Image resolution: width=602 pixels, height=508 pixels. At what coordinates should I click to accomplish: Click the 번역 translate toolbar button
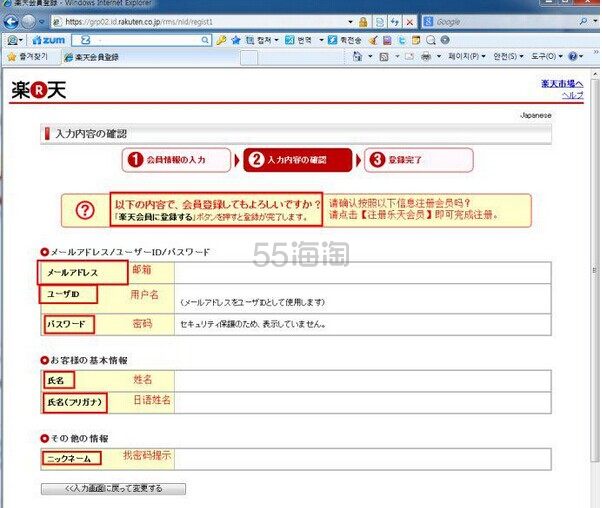(298, 40)
